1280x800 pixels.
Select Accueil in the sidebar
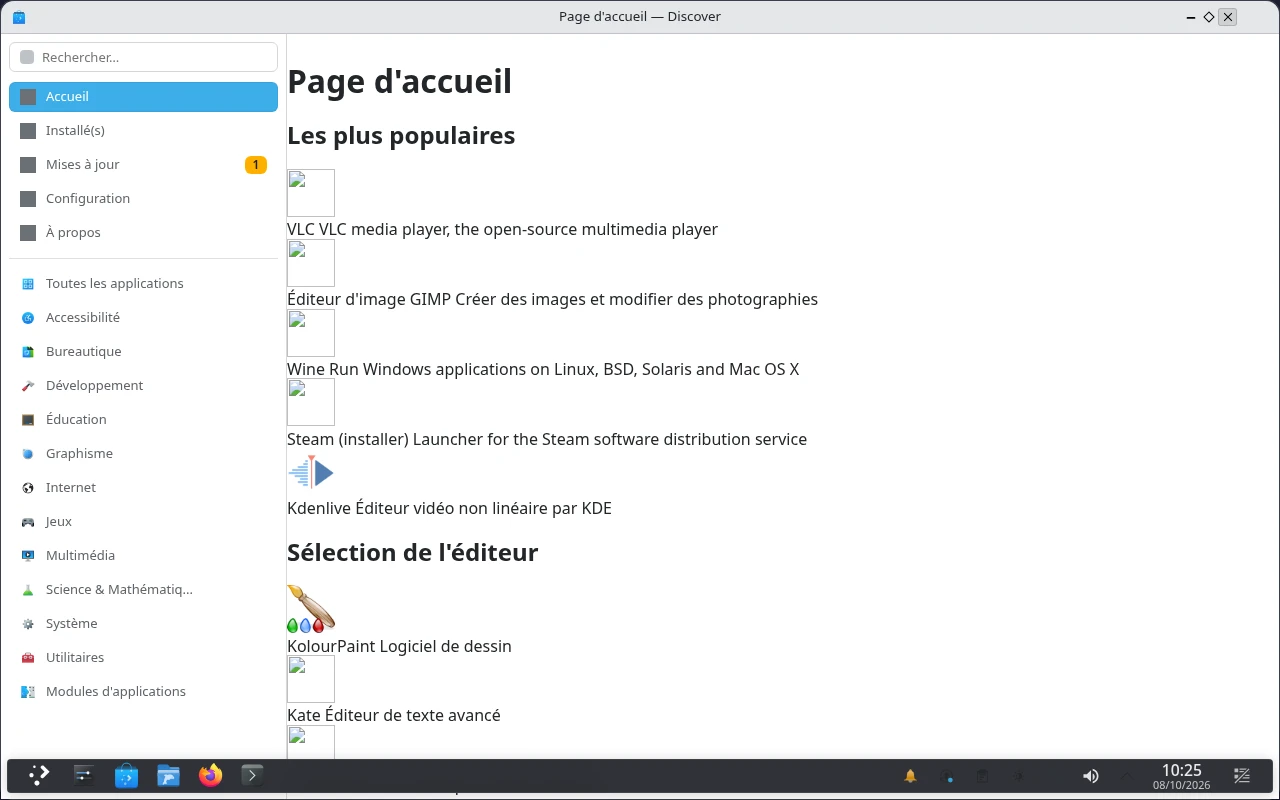[x=143, y=97]
